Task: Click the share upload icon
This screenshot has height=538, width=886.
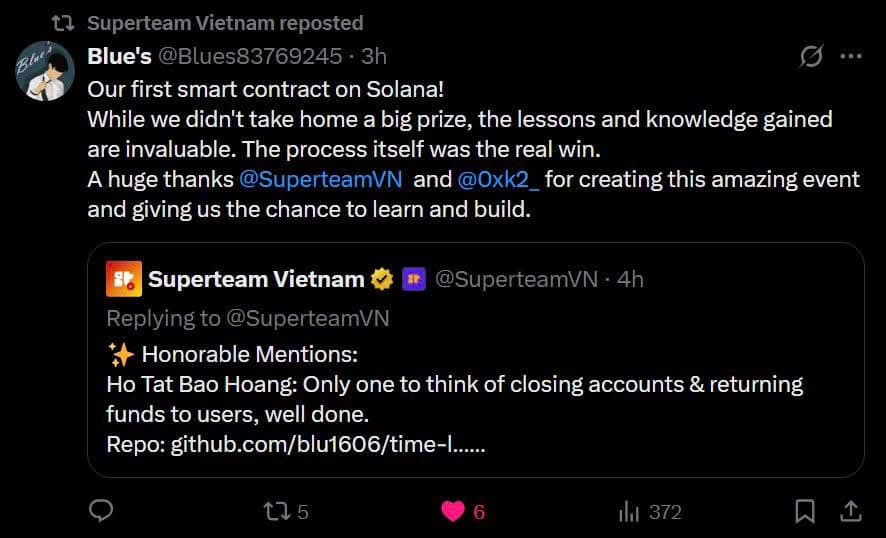Action: 850,511
